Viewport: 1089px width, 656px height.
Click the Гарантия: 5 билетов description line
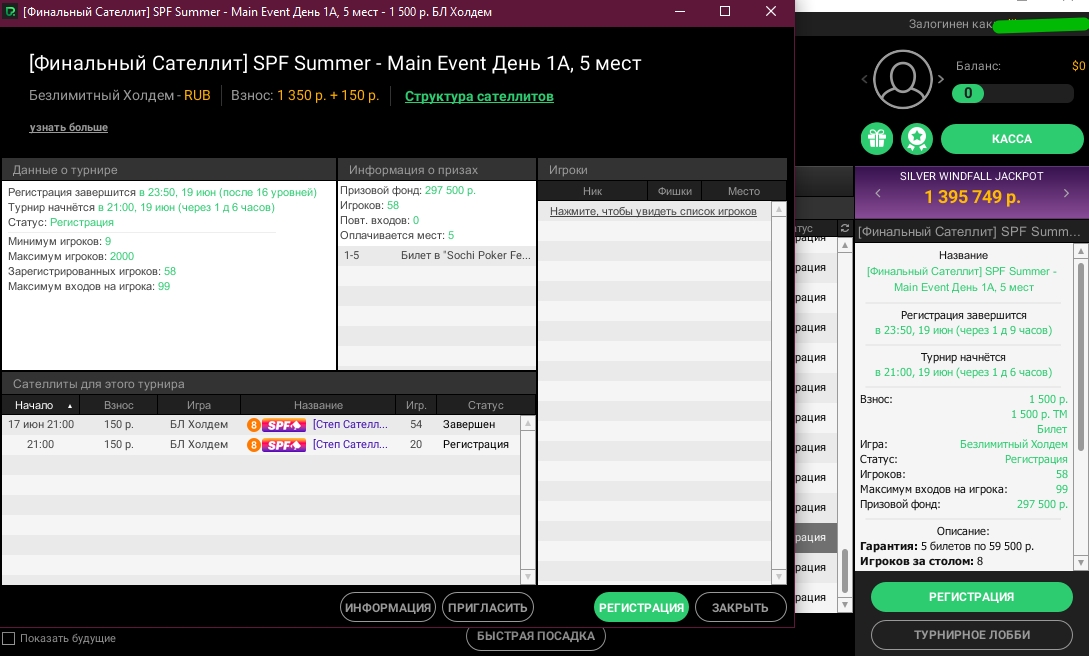point(947,546)
